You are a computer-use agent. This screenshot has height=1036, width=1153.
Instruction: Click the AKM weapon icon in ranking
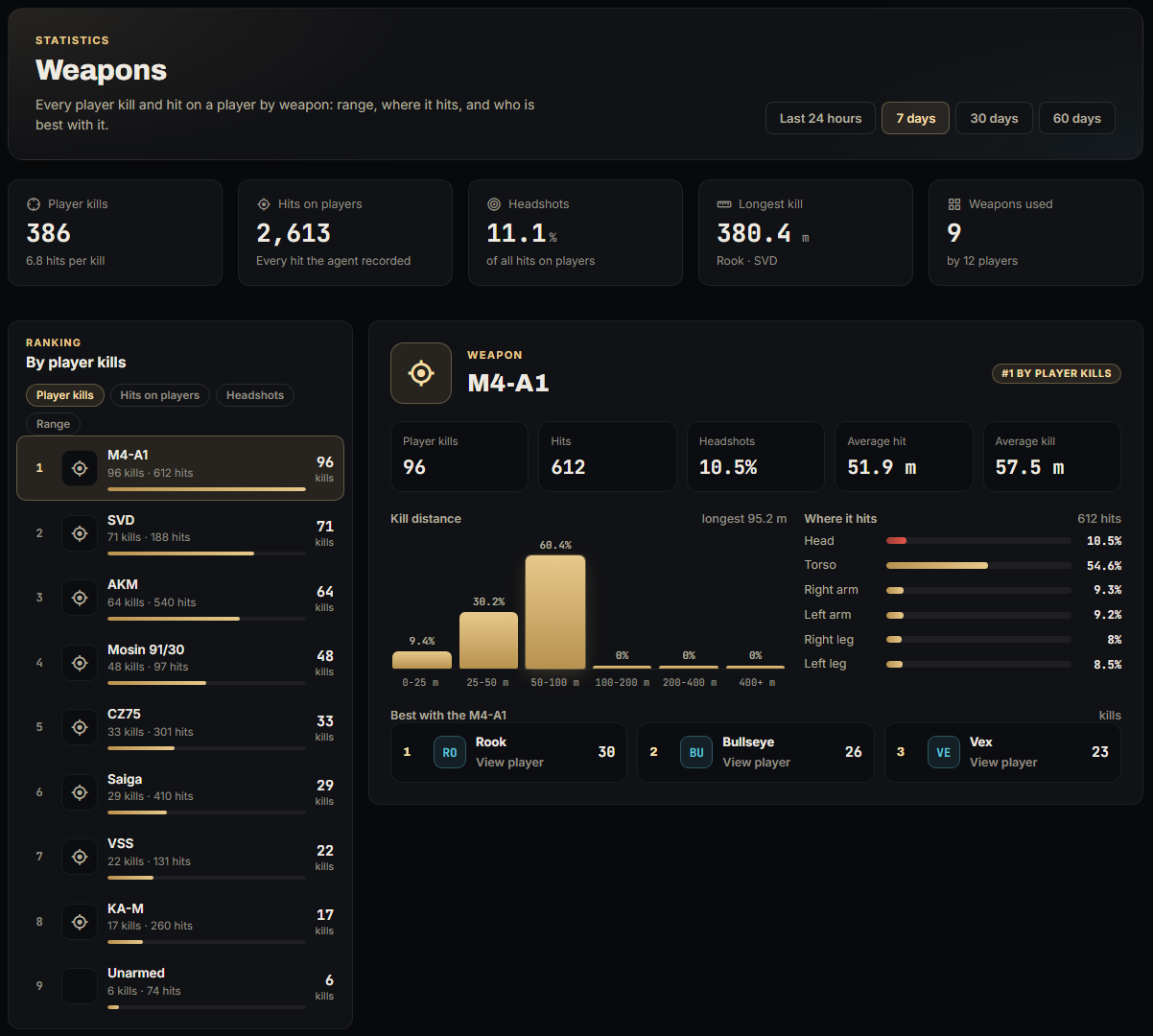click(80, 598)
